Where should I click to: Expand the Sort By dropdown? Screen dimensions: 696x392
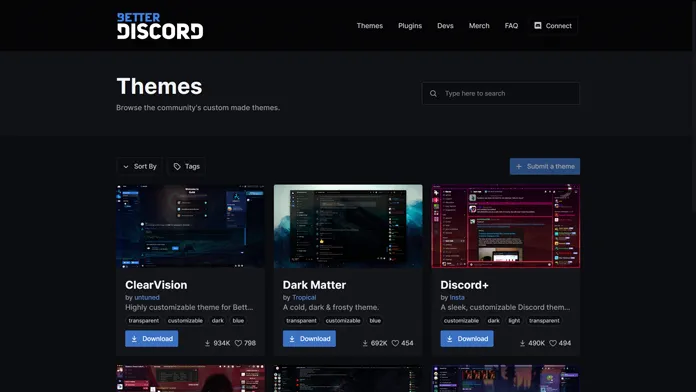click(x=140, y=166)
